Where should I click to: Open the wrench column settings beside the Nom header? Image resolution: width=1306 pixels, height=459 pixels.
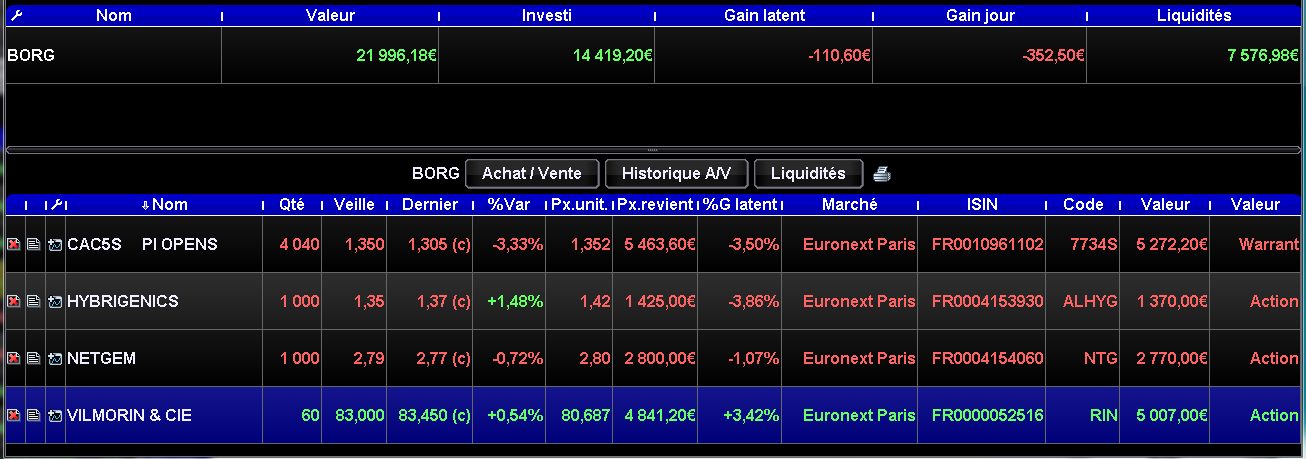56,204
